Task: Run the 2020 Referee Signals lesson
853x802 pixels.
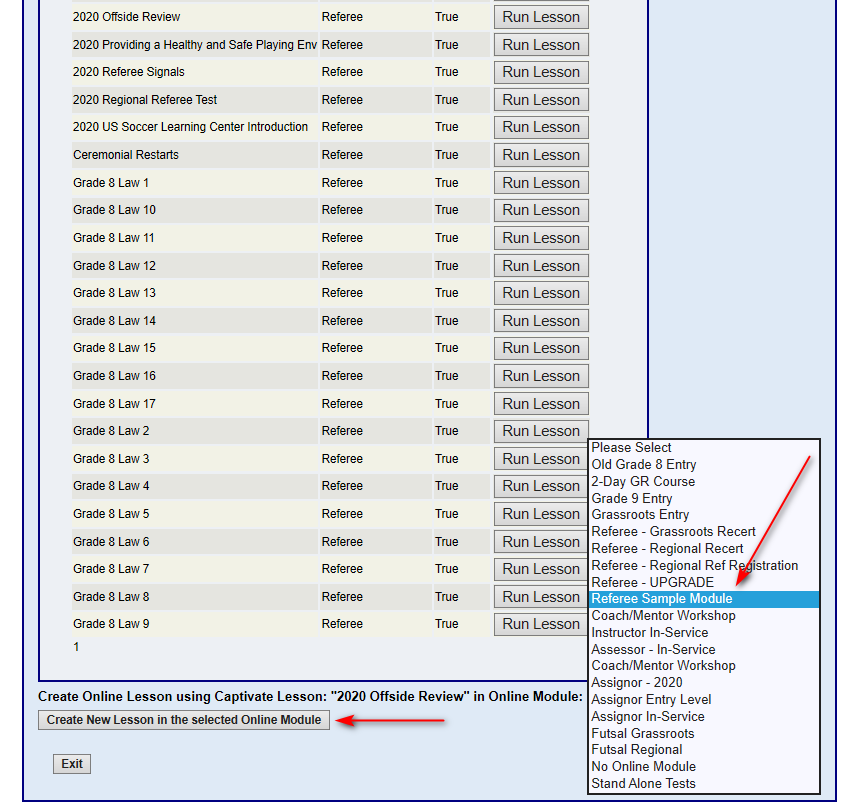Action: pos(541,72)
